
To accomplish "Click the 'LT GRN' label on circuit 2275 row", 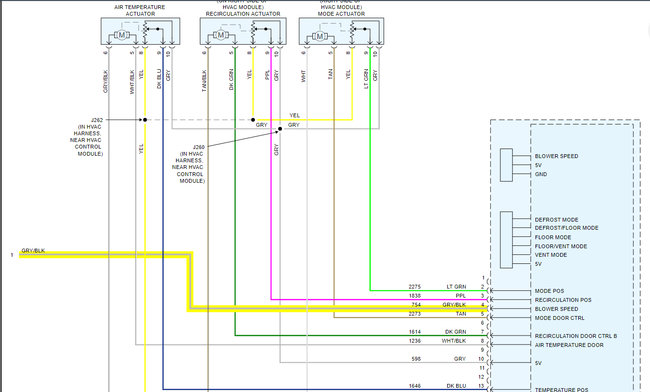I will pyautogui.click(x=456, y=286).
